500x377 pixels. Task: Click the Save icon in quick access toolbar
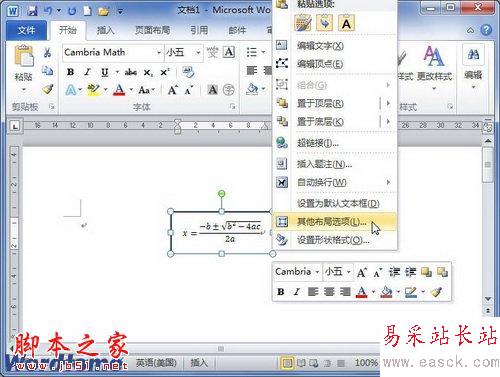click(32, 11)
